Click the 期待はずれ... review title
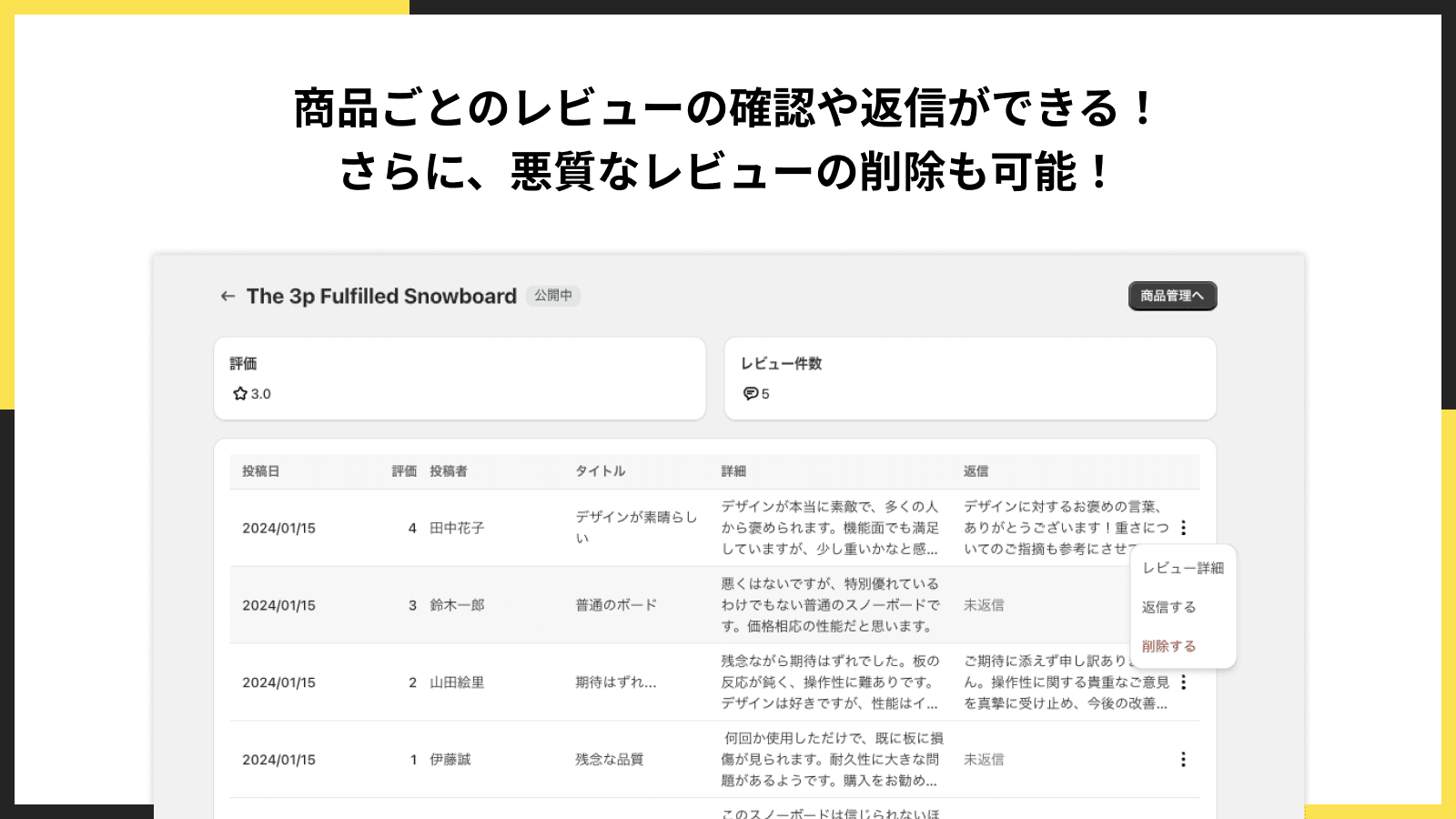Image resolution: width=1456 pixels, height=819 pixels. pos(615,682)
